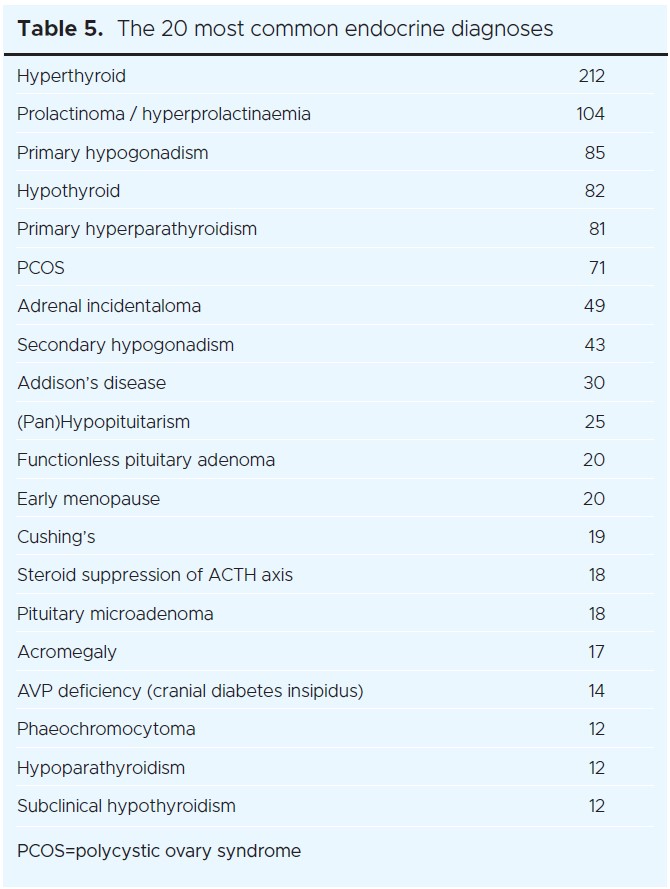Click Steroid suppression of ACTH axis

(155, 575)
